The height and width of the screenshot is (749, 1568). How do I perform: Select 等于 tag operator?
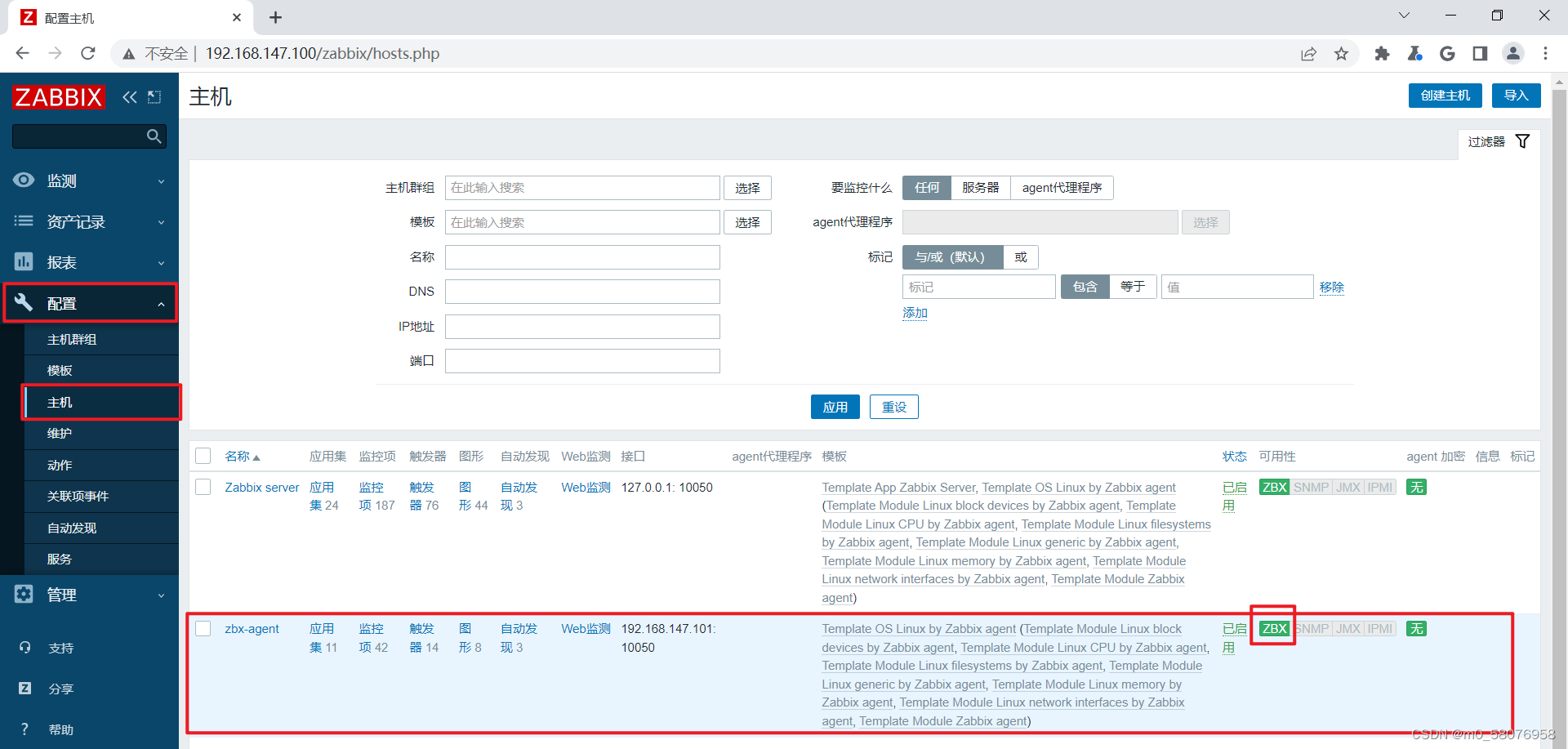pyautogui.click(x=1133, y=287)
